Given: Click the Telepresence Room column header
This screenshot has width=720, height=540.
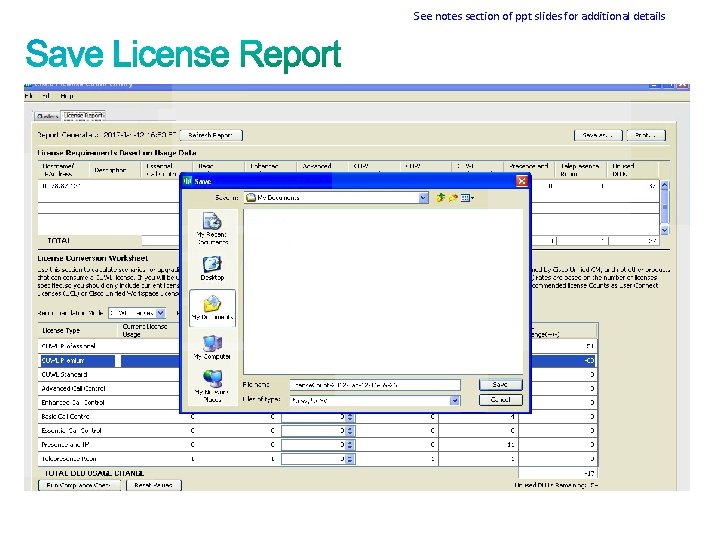Looking at the screenshot, I should point(580,170).
